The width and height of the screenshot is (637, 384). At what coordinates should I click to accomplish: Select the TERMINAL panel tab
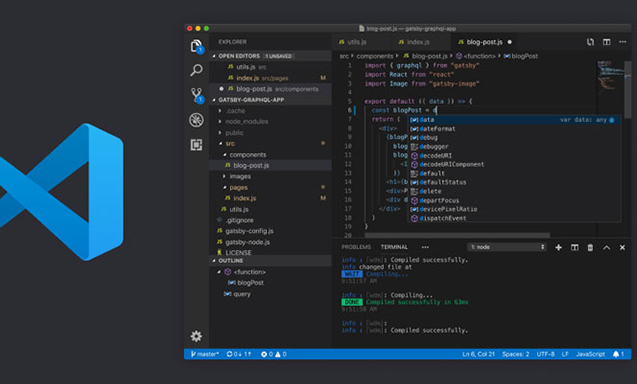pos(394,247)
